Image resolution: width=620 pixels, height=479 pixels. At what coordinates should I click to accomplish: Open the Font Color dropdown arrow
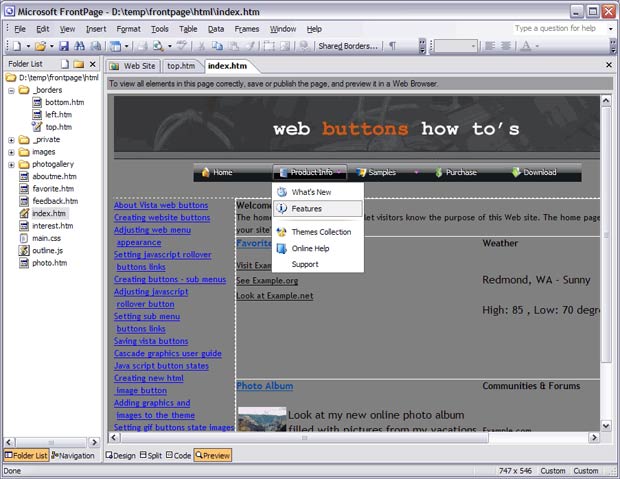point(537,46)
